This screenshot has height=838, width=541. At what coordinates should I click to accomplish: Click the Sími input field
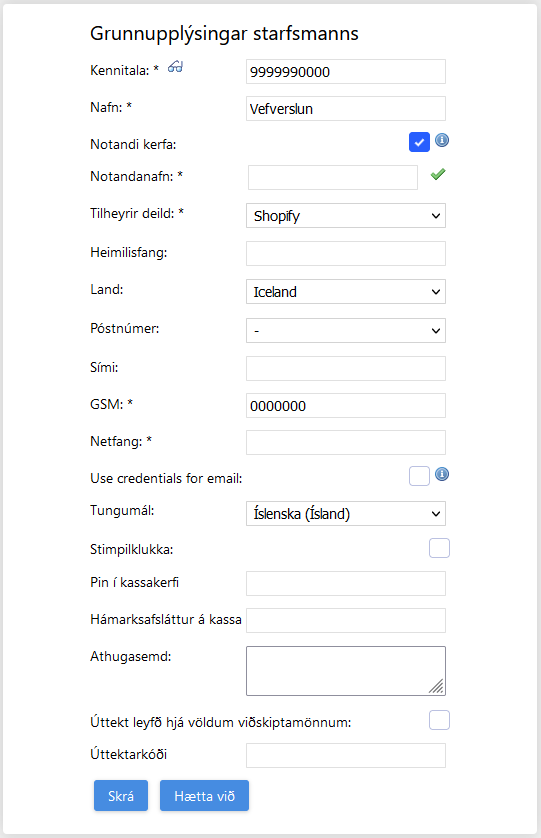pyautogui.click(x=346, y=369)
